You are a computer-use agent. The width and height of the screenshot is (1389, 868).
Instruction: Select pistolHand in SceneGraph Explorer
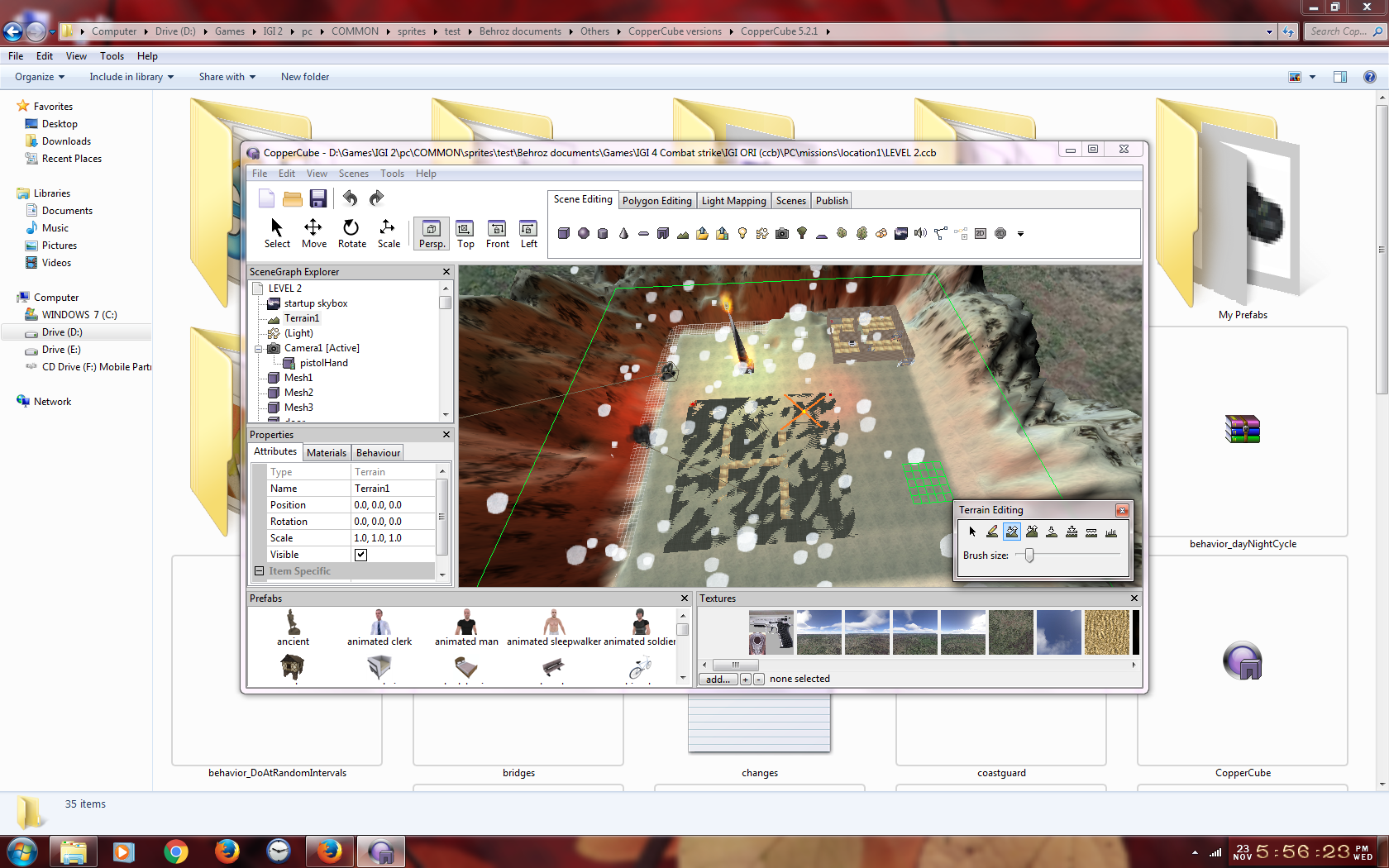point(323,363)
